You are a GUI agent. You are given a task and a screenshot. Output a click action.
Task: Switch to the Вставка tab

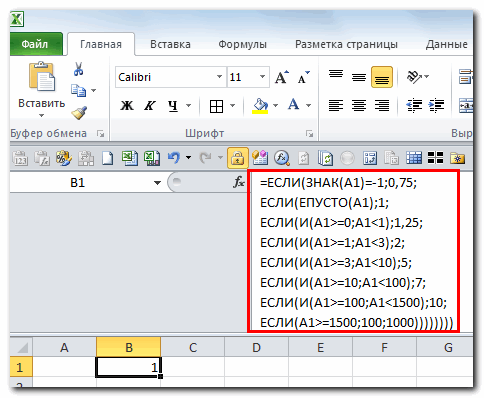click(x=170, y=44)
